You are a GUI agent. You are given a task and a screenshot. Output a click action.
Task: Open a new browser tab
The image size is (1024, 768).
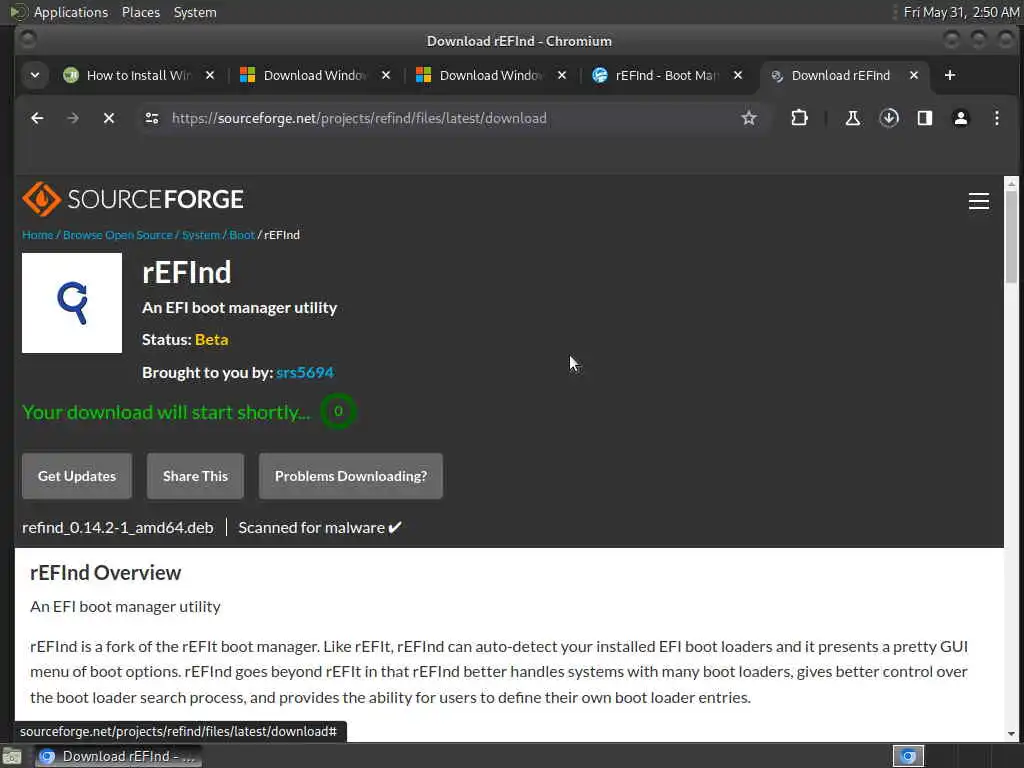point(950,75)
